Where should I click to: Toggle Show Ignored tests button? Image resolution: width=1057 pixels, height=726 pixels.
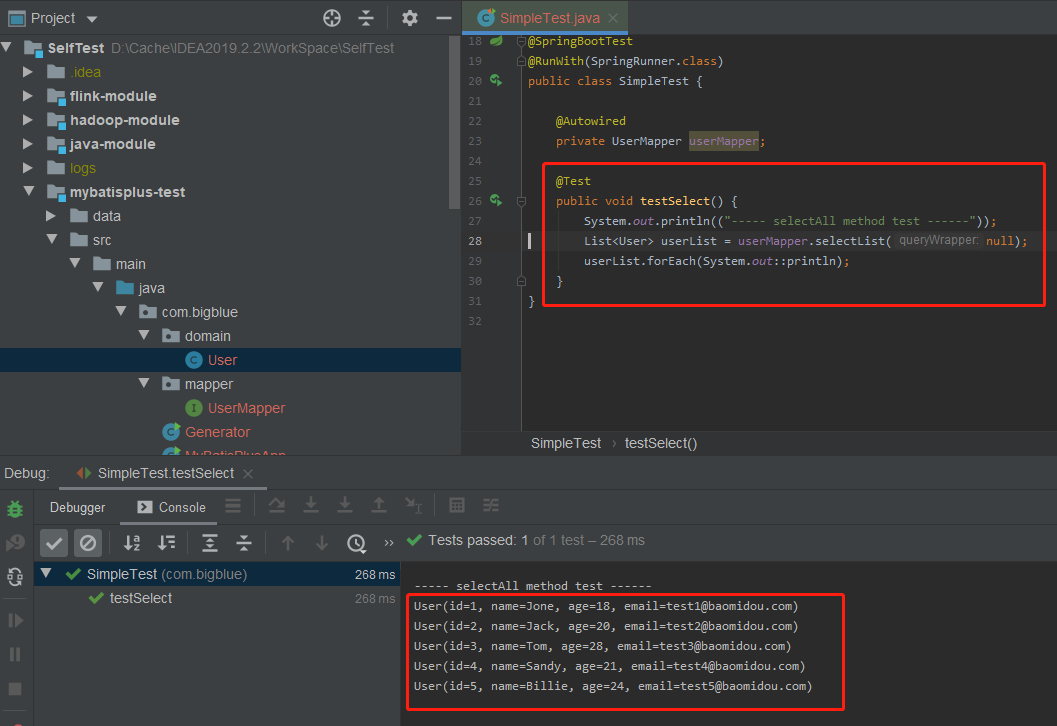[x=88, y=543]
